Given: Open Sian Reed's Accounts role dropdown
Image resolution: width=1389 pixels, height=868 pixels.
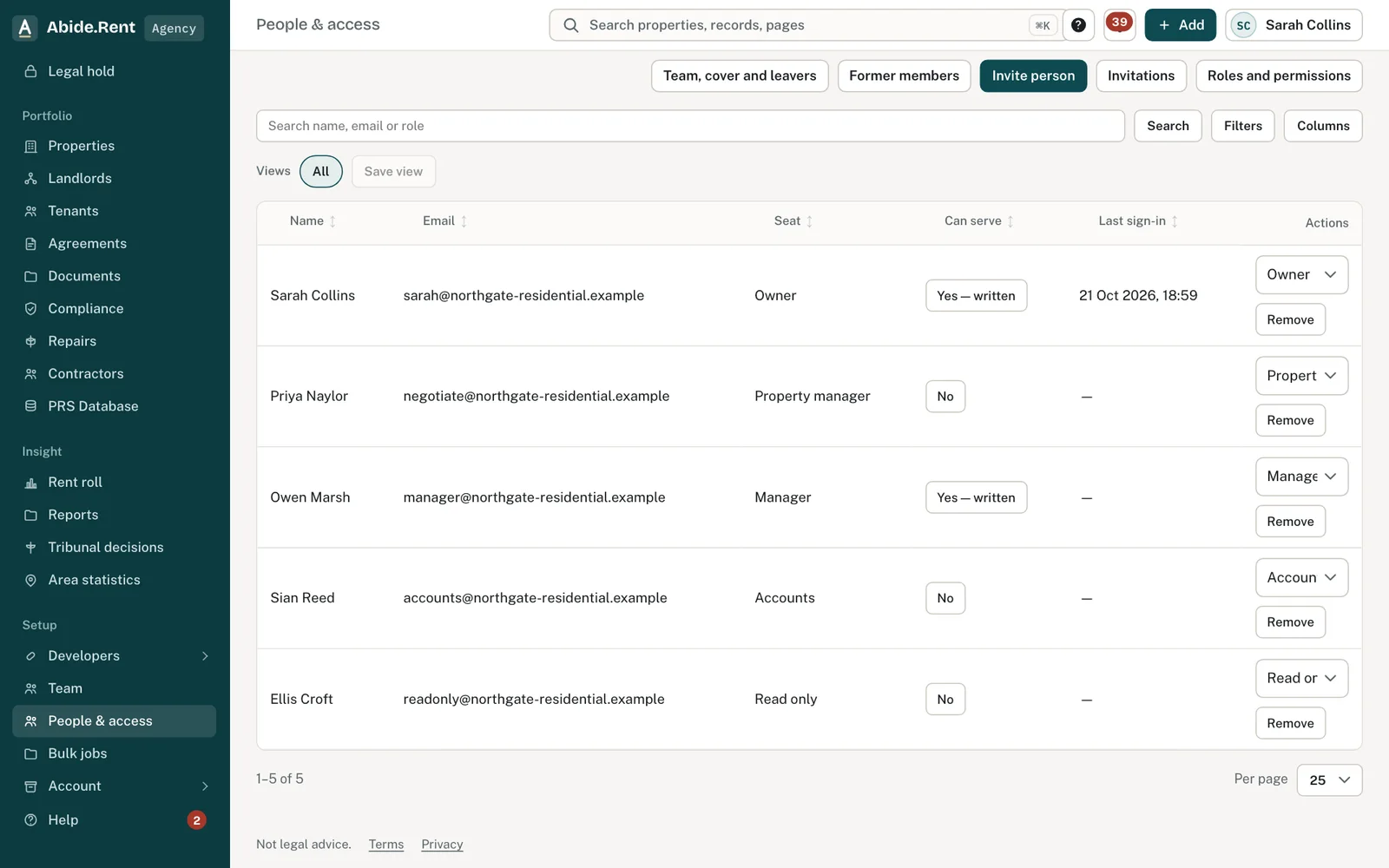Looking at the screenshot, I should tap(1301, 577).
